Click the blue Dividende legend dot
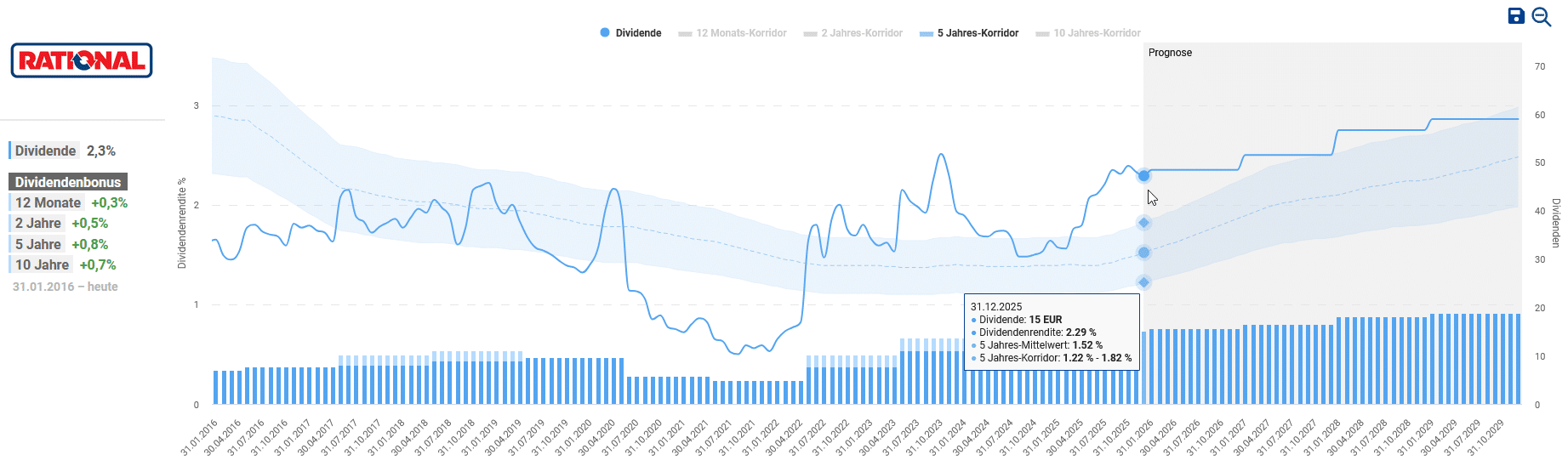This screenshot has height=466, width=1568. [x=605, y=32]
